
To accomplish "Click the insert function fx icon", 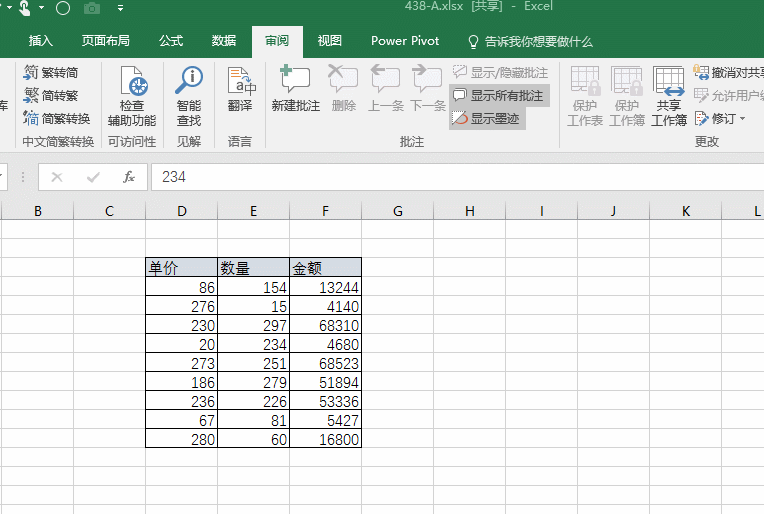I will pyautogui.click(x=128, y=177).
